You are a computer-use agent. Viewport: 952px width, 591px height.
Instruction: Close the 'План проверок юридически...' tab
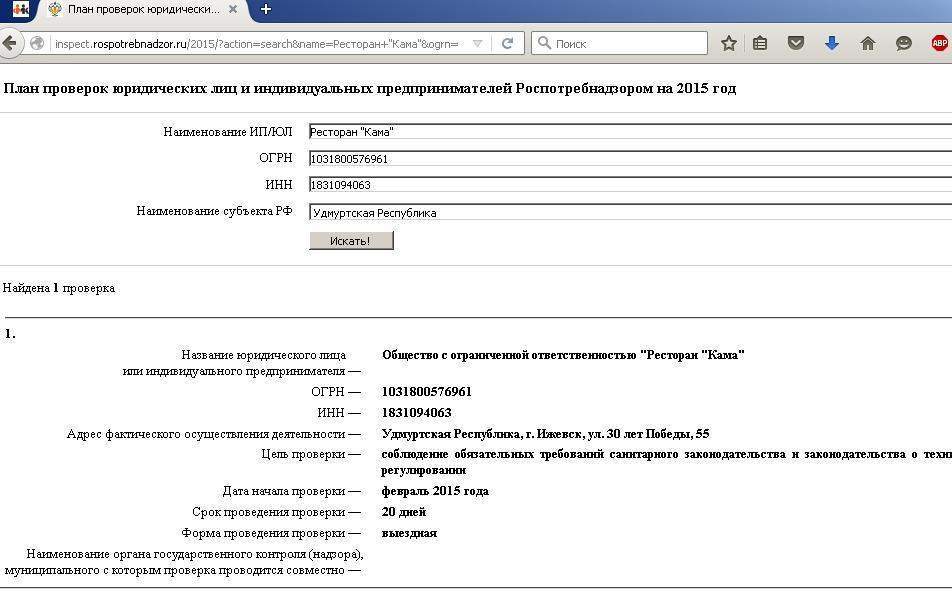click(233, 10)
